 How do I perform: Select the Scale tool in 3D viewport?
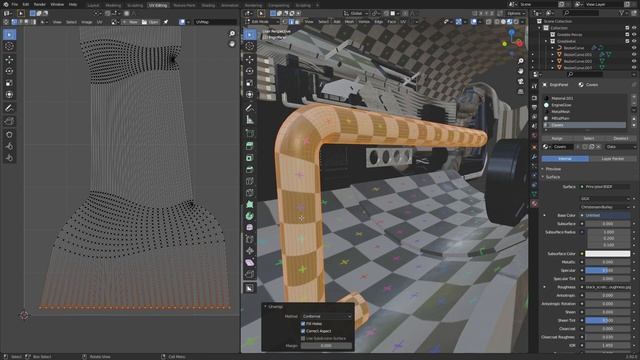(x=249, y=83)
